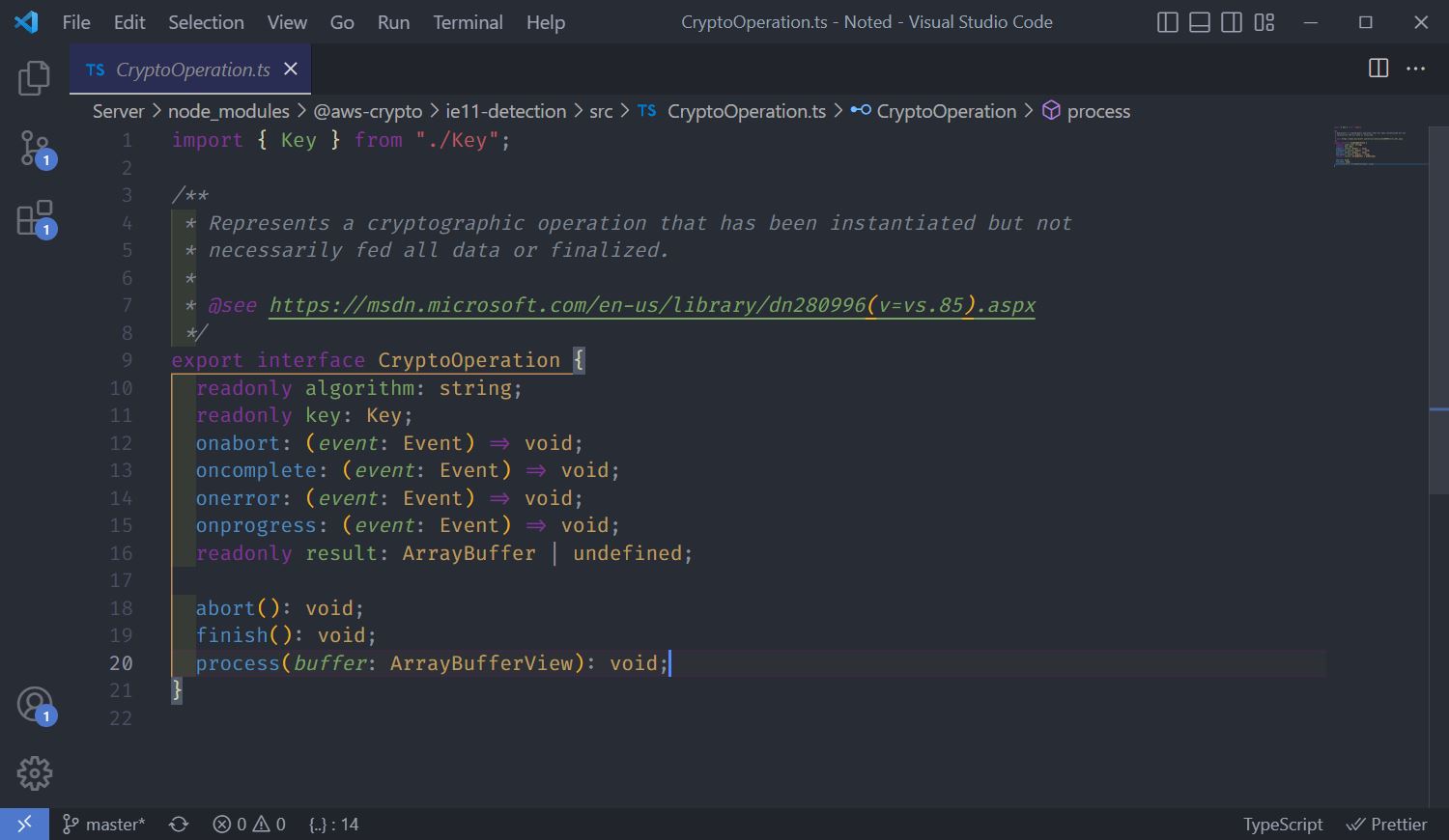Synchronize changes with the sync icon
The image size is (1449, 840).
pos(179,824)
